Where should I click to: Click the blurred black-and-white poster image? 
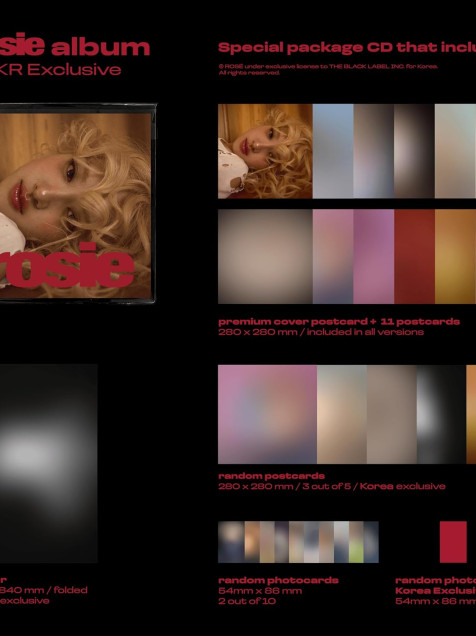[x=49, y=463]
